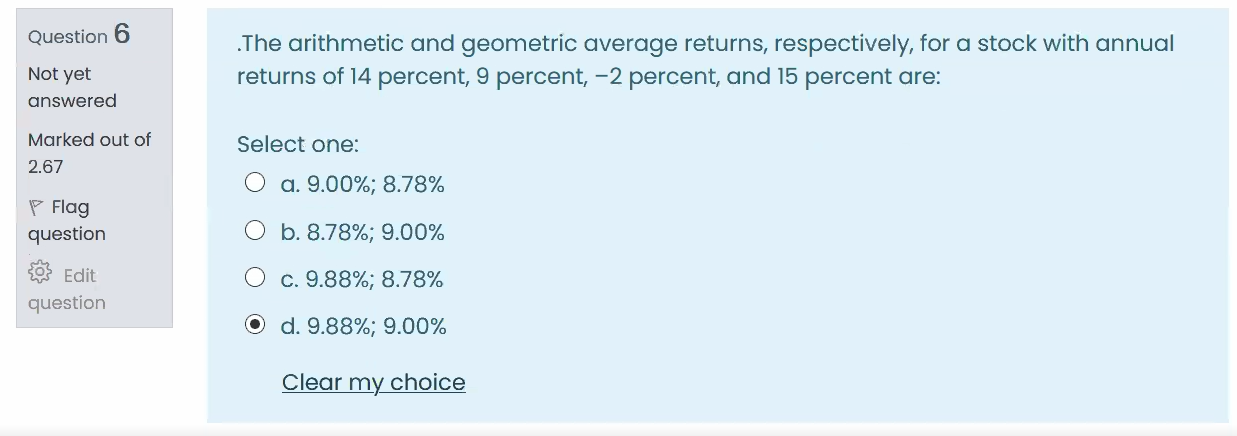The height and width of the screenshot is (436, 1237).
Task: Select radio button for option a
Action: pos(255,183)
